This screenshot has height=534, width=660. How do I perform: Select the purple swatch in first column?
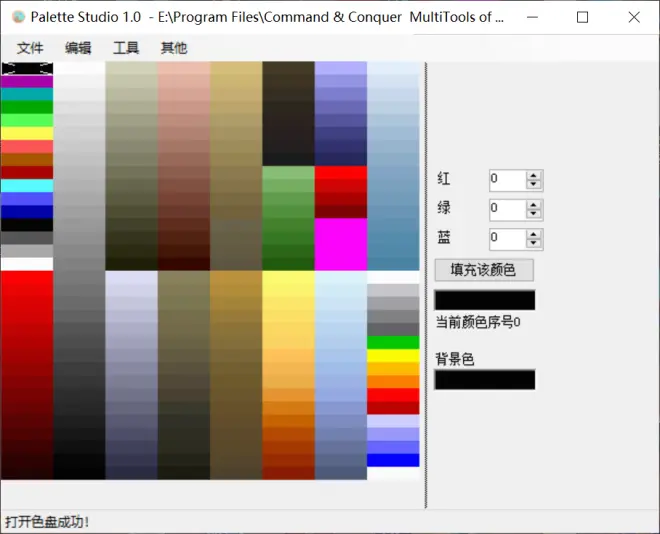click(x=27, y=82)
